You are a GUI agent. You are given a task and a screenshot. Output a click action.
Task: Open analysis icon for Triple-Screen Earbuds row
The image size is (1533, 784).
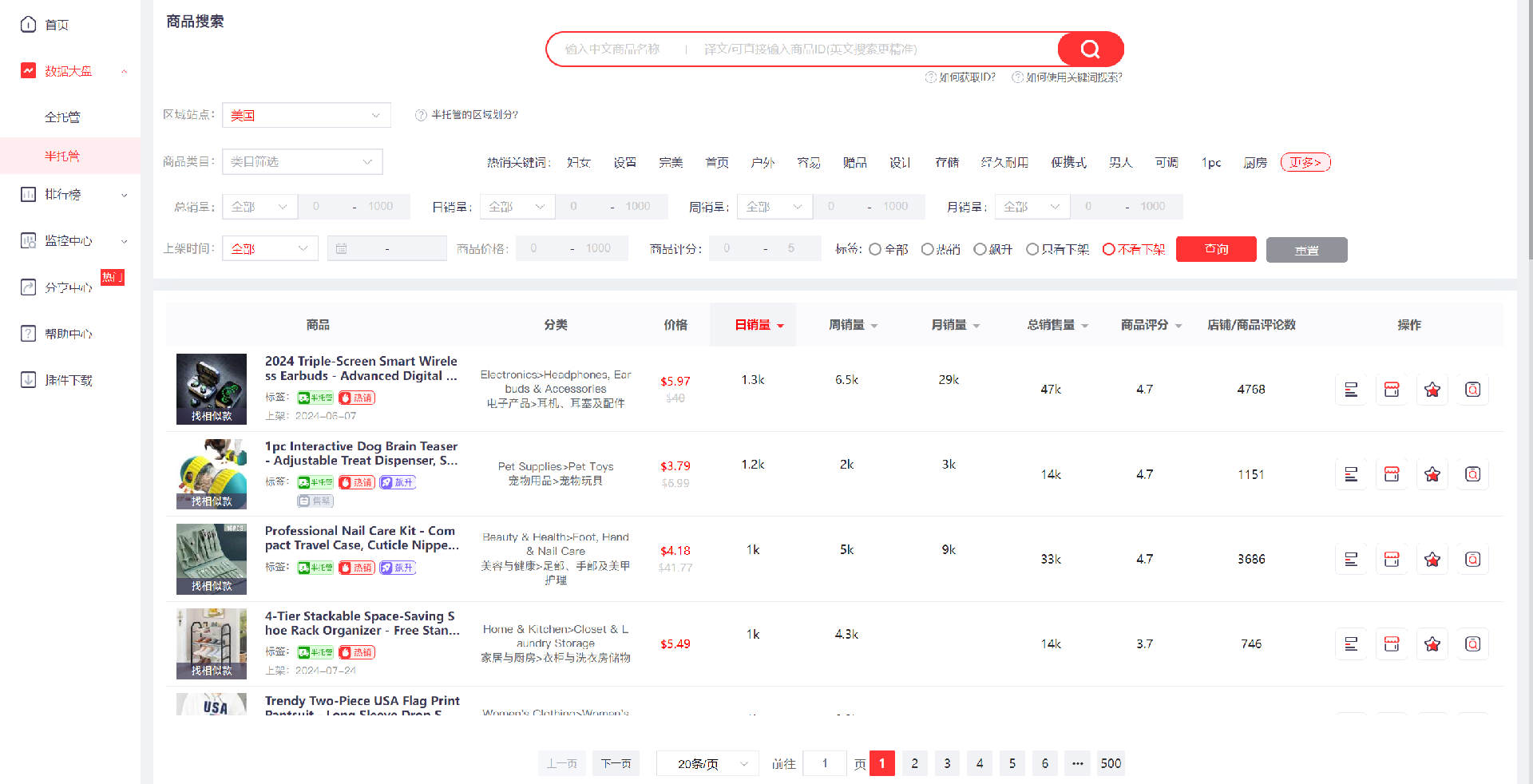coord(1351,390)
